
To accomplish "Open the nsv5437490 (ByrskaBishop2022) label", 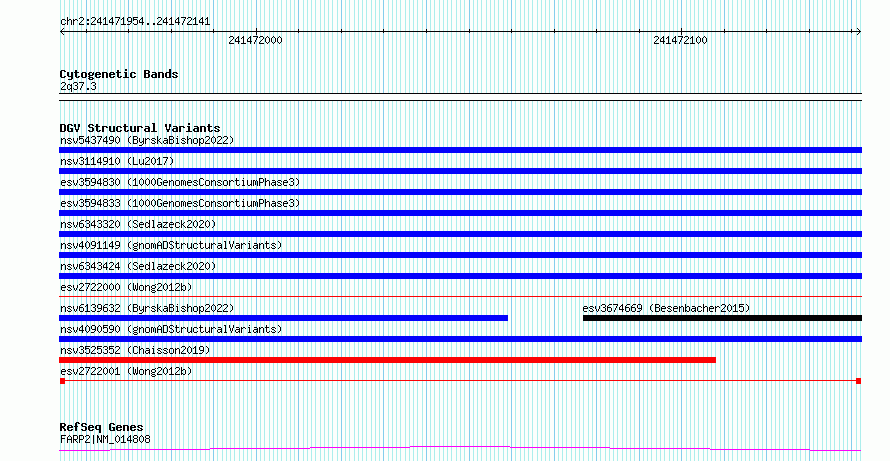I will [147, 140].
